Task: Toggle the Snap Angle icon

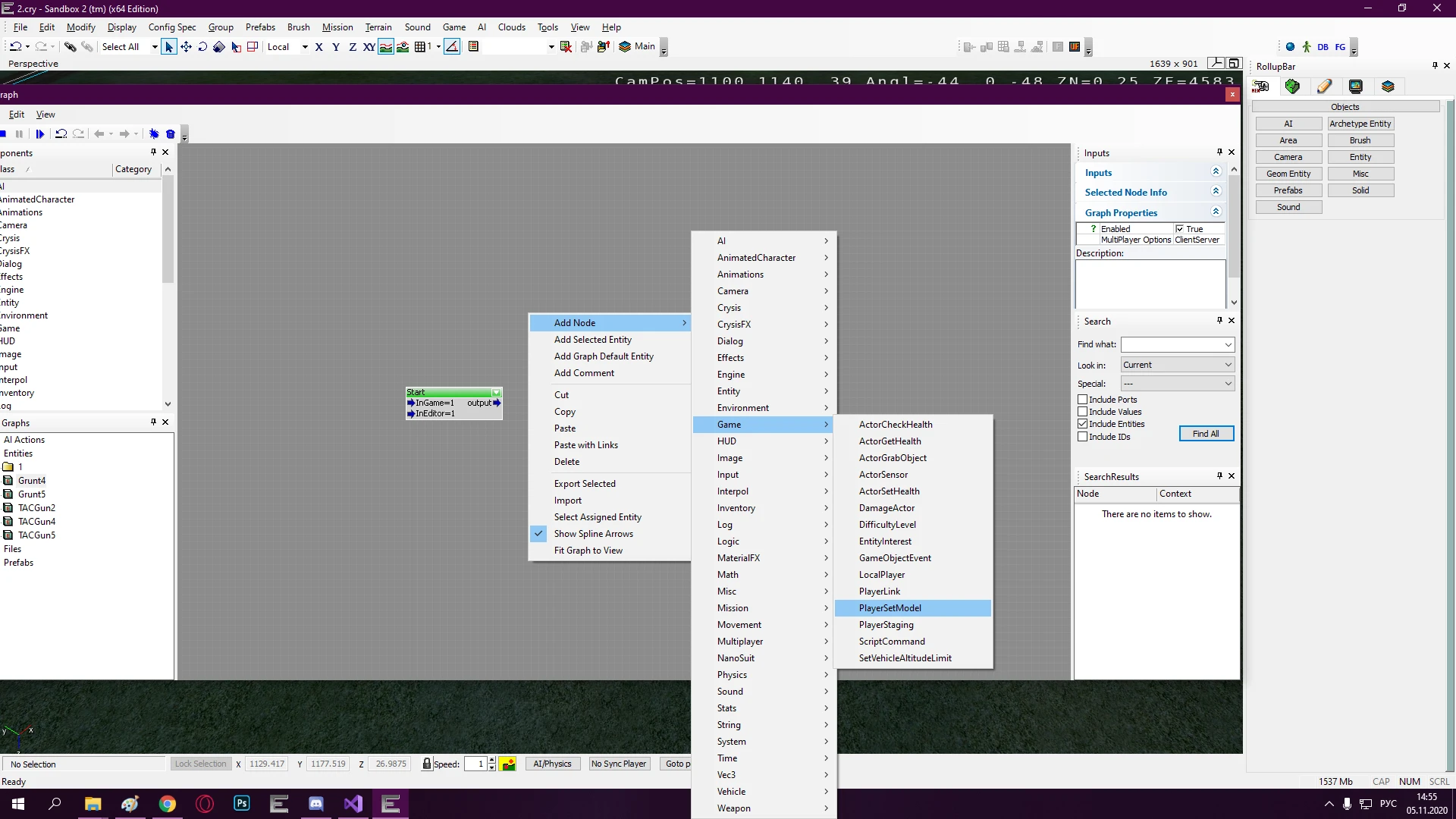Action: (452, 47)
